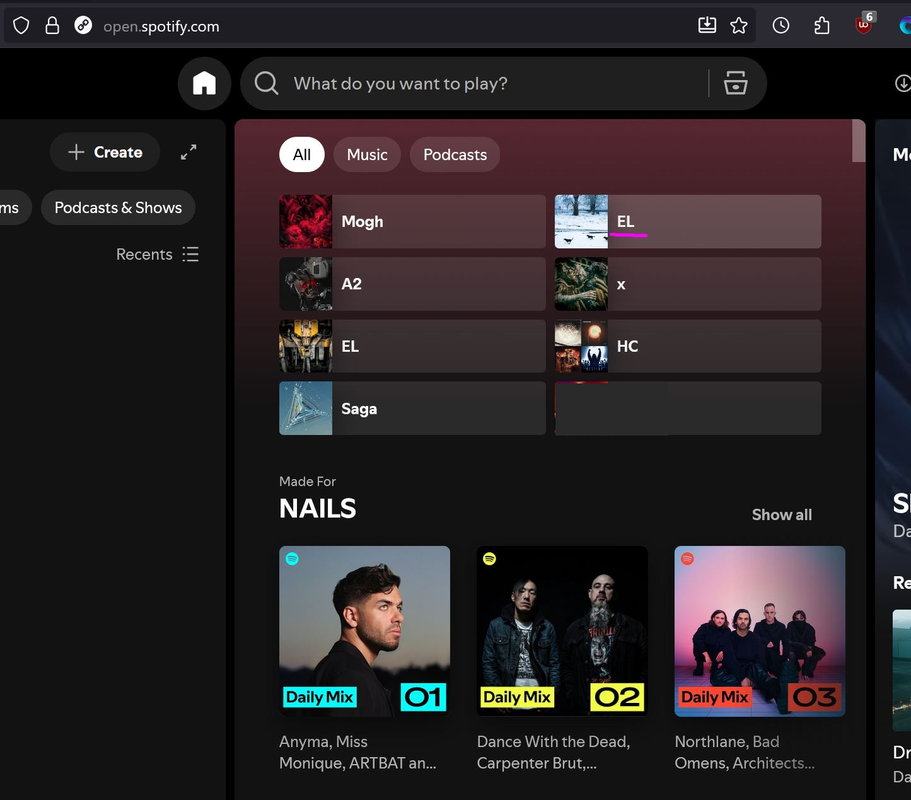The height and width of the screenshot is (800, 911).
Task: Click the main content vertical scrollbar
Action: (859, 141)
